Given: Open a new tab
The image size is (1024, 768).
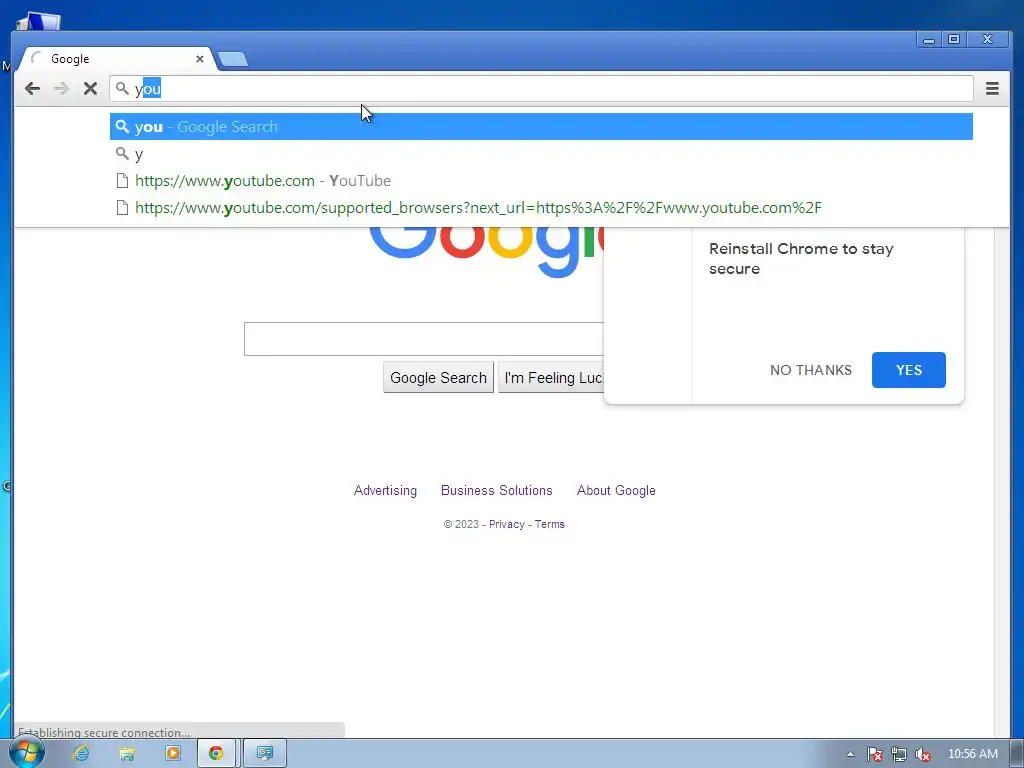Looking at the screenshot, I should coord(232,59).
